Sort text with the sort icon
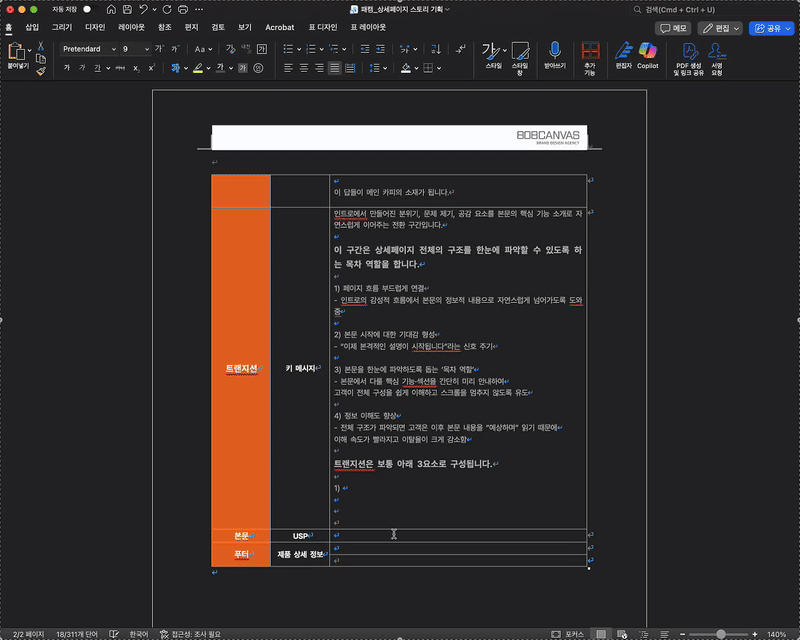This screenshot has width=800, height=640. [x=436, y=49]
